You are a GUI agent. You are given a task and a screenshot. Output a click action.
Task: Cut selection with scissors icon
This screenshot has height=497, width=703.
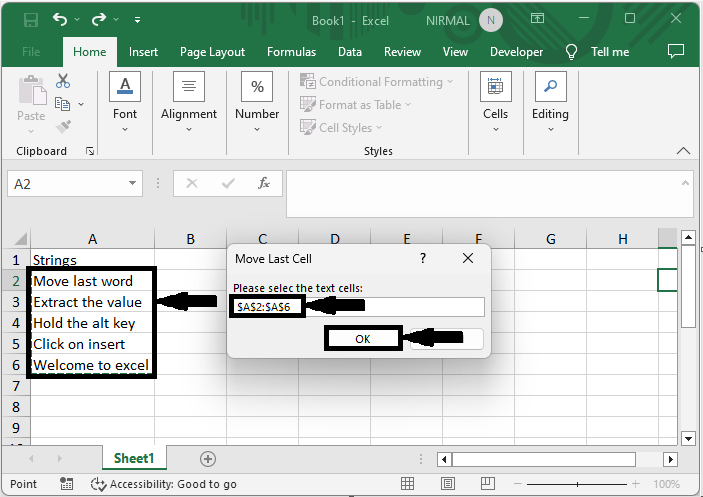[x=63, y=81]
